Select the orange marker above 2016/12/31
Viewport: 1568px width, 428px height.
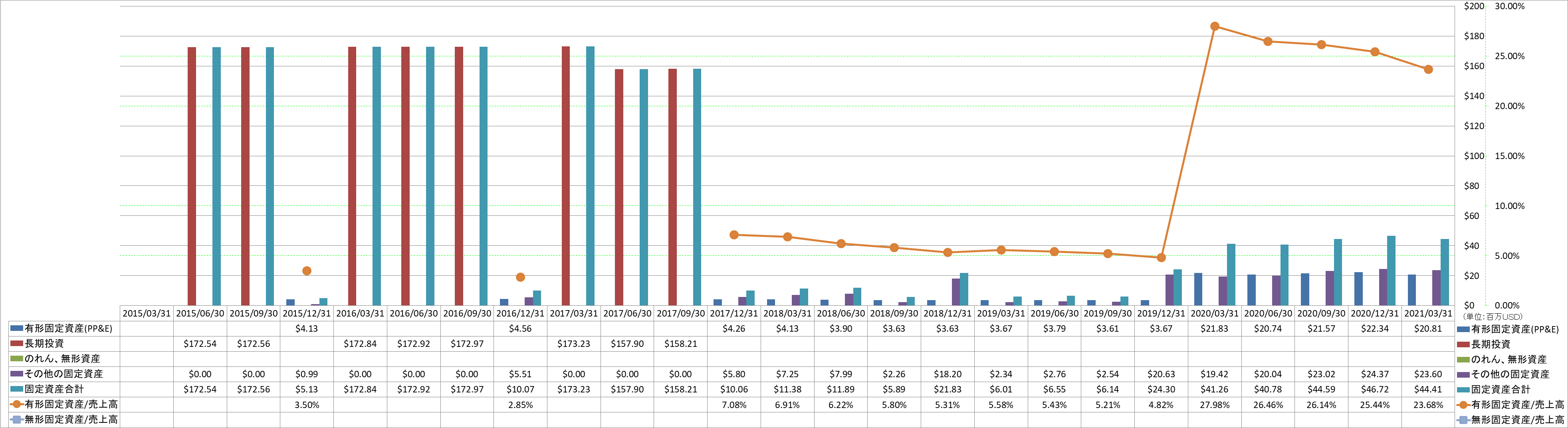[520, 277]
